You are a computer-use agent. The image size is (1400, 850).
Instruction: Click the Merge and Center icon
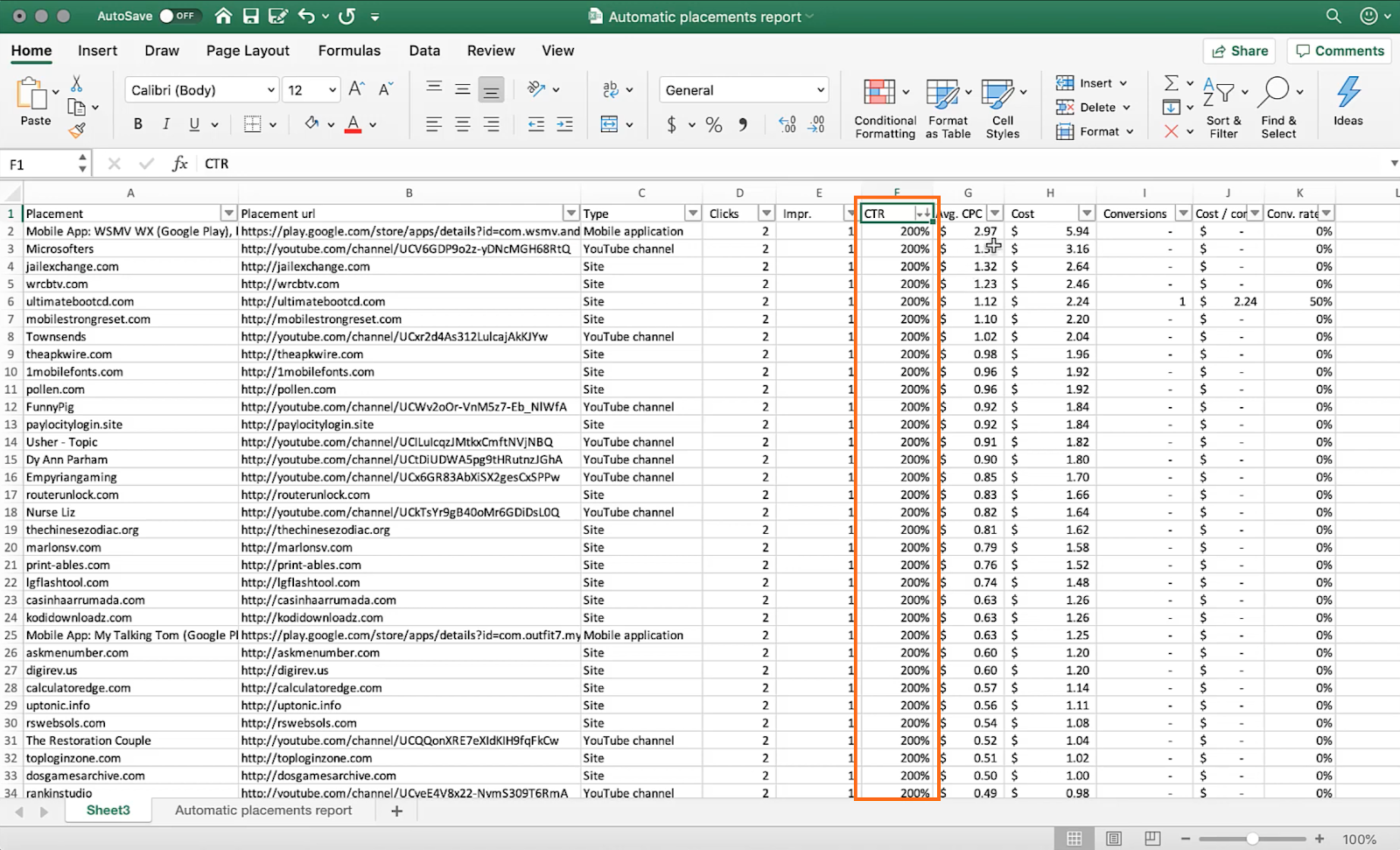pyautogui.click(x=609, y=124)
